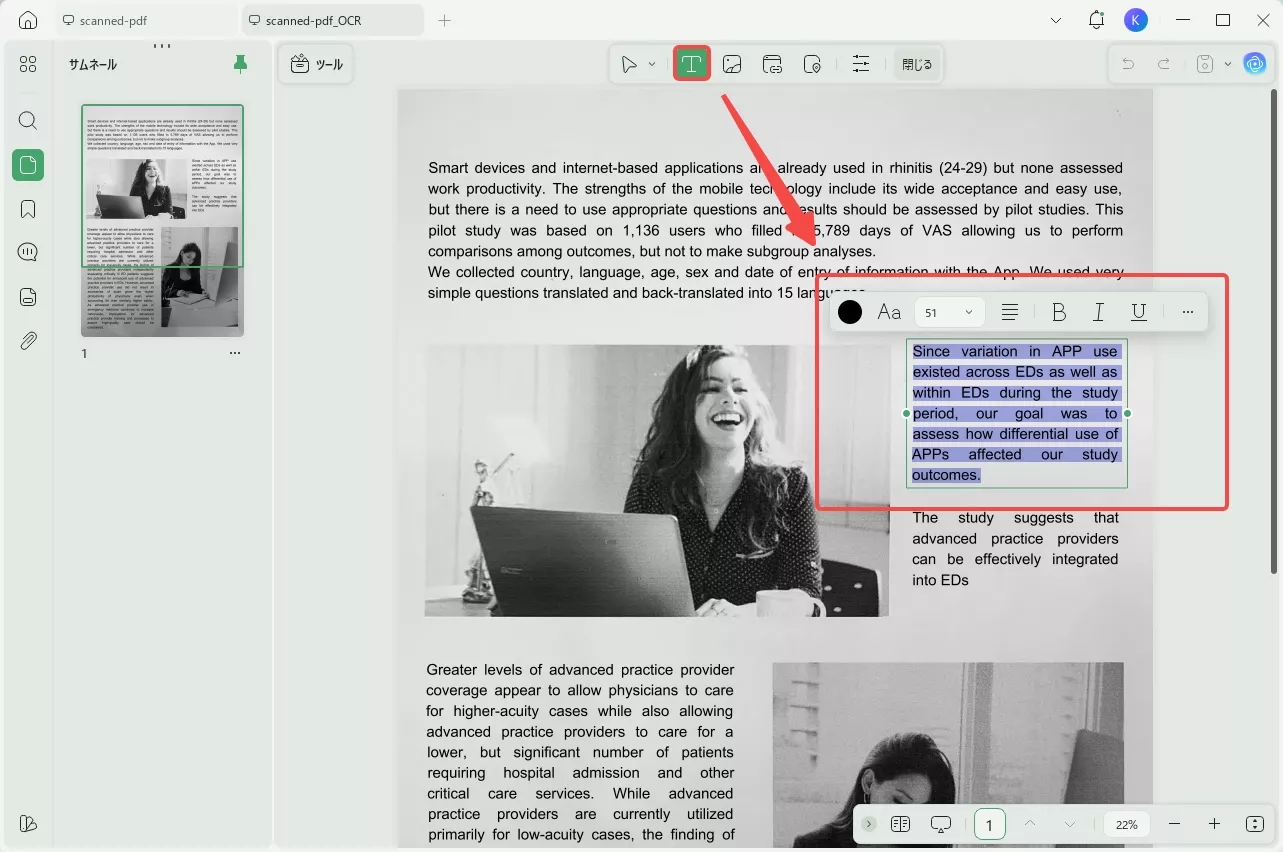The height and width of the screenshot is (852, 1283).
Task: Open the UPDF AI assistant icon
Action: click(x=1254, y=64)
